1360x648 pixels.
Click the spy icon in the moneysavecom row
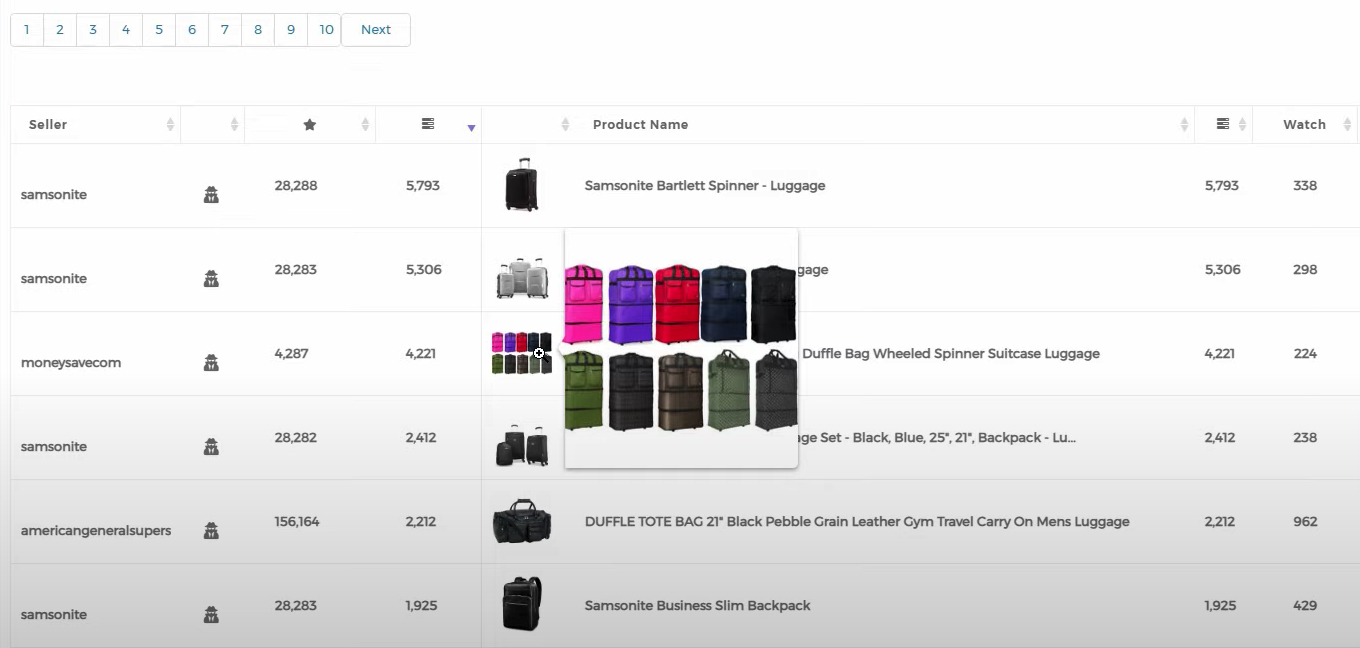coord(211,362)
